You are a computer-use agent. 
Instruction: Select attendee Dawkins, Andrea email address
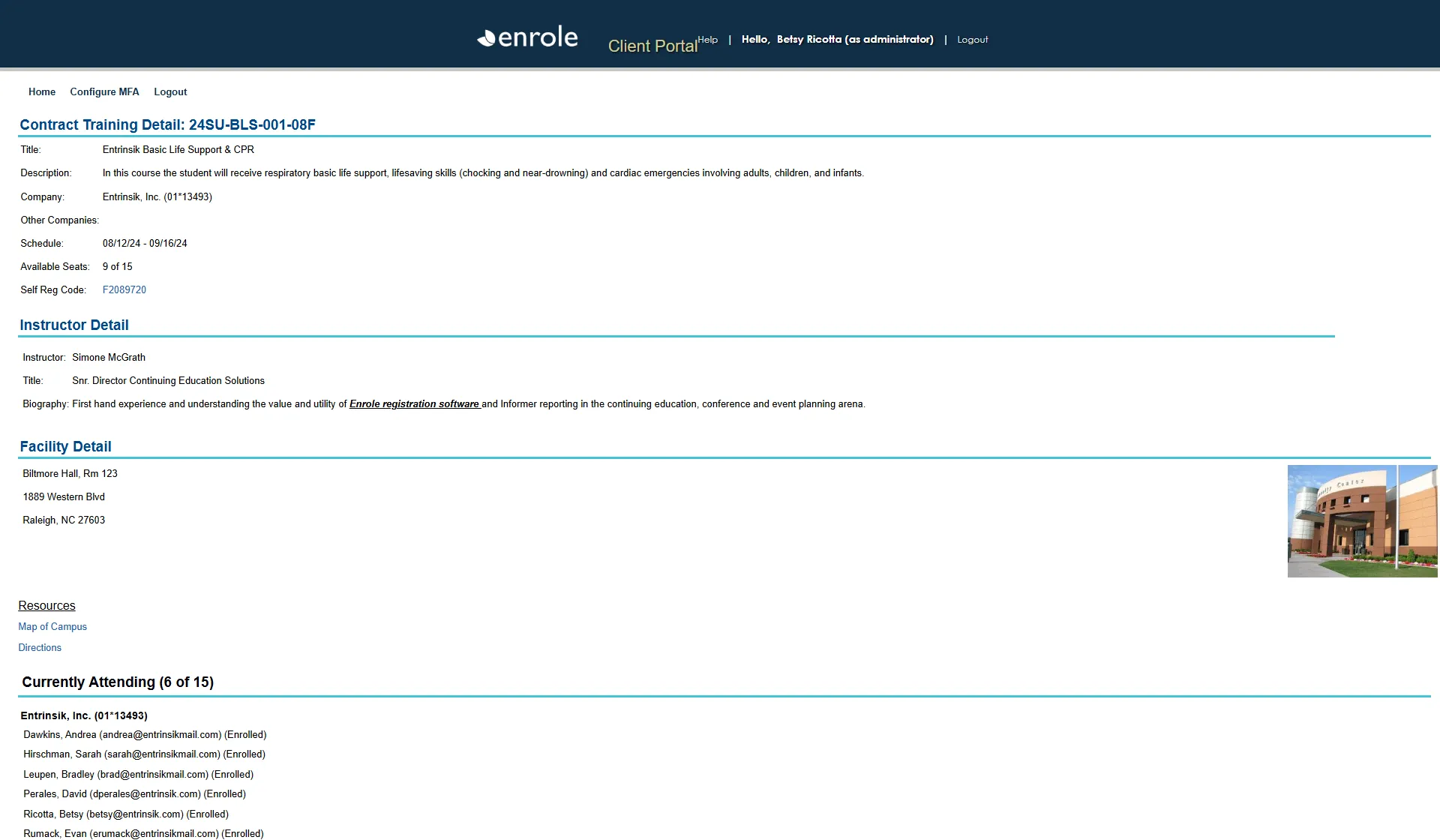[x=159, y=734]
